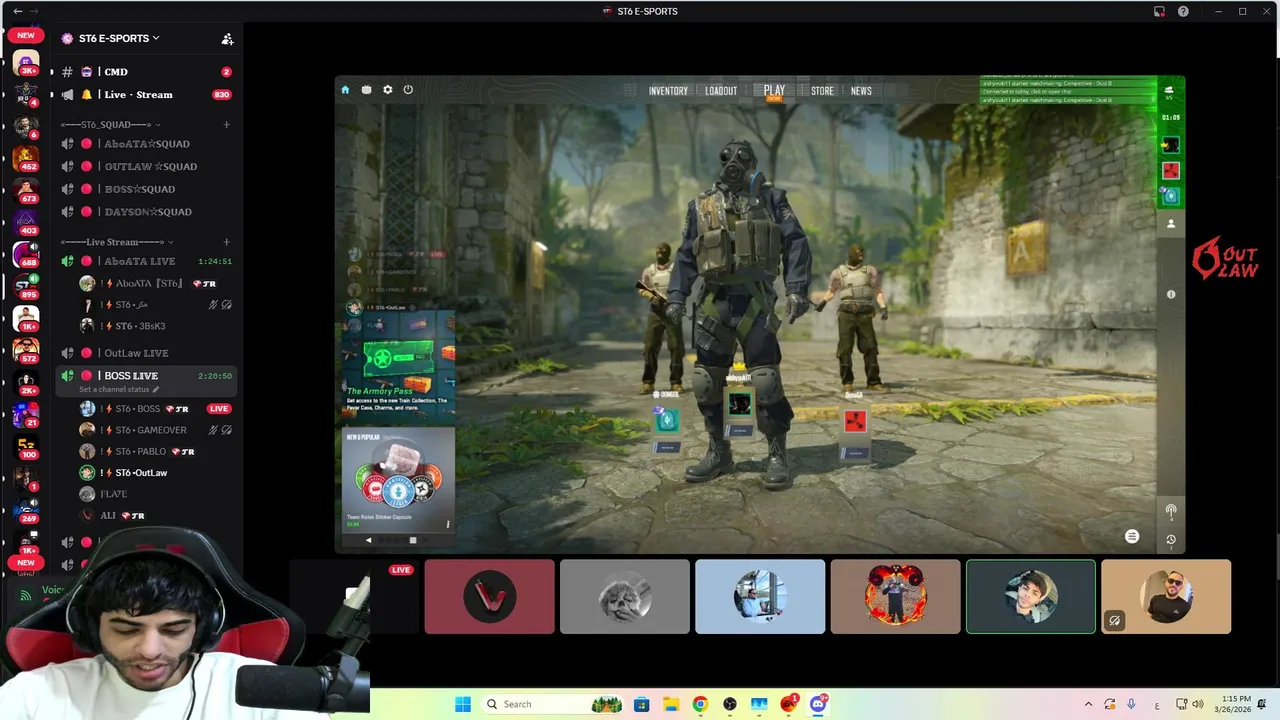
Task: Open the CMD text channel
Action: pyautogui.click(x=145, y=72)
